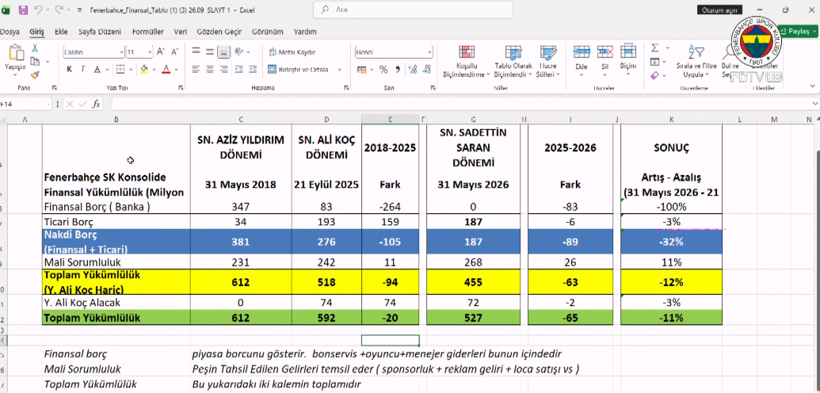Apply the red font color A

click(166, 69)
